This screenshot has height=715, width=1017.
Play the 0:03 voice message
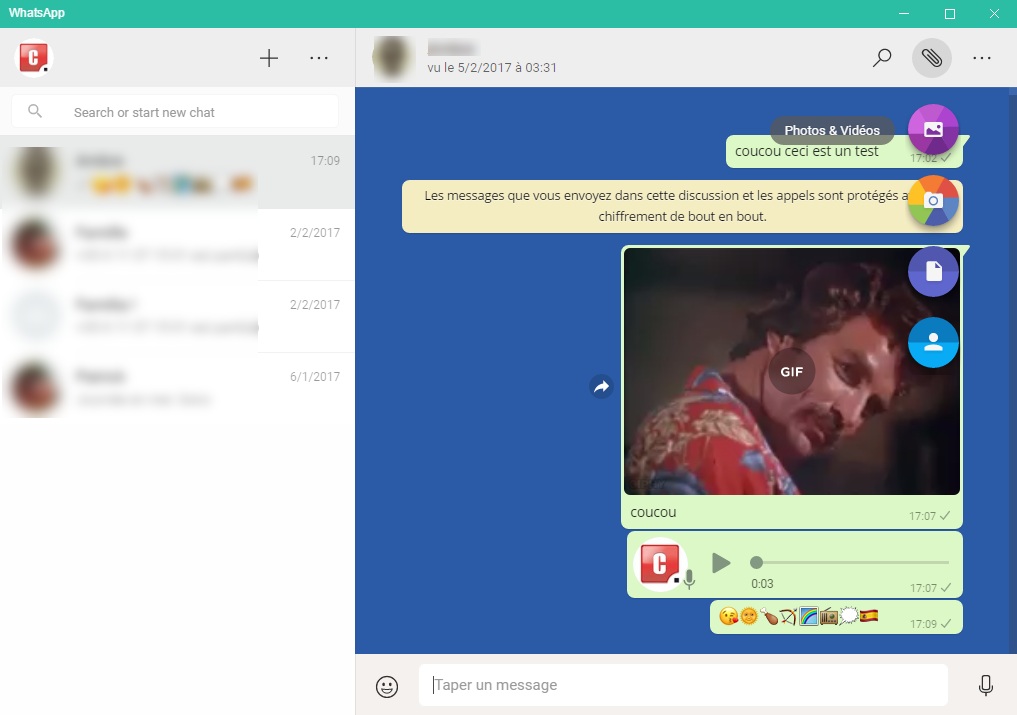[721, 563]
